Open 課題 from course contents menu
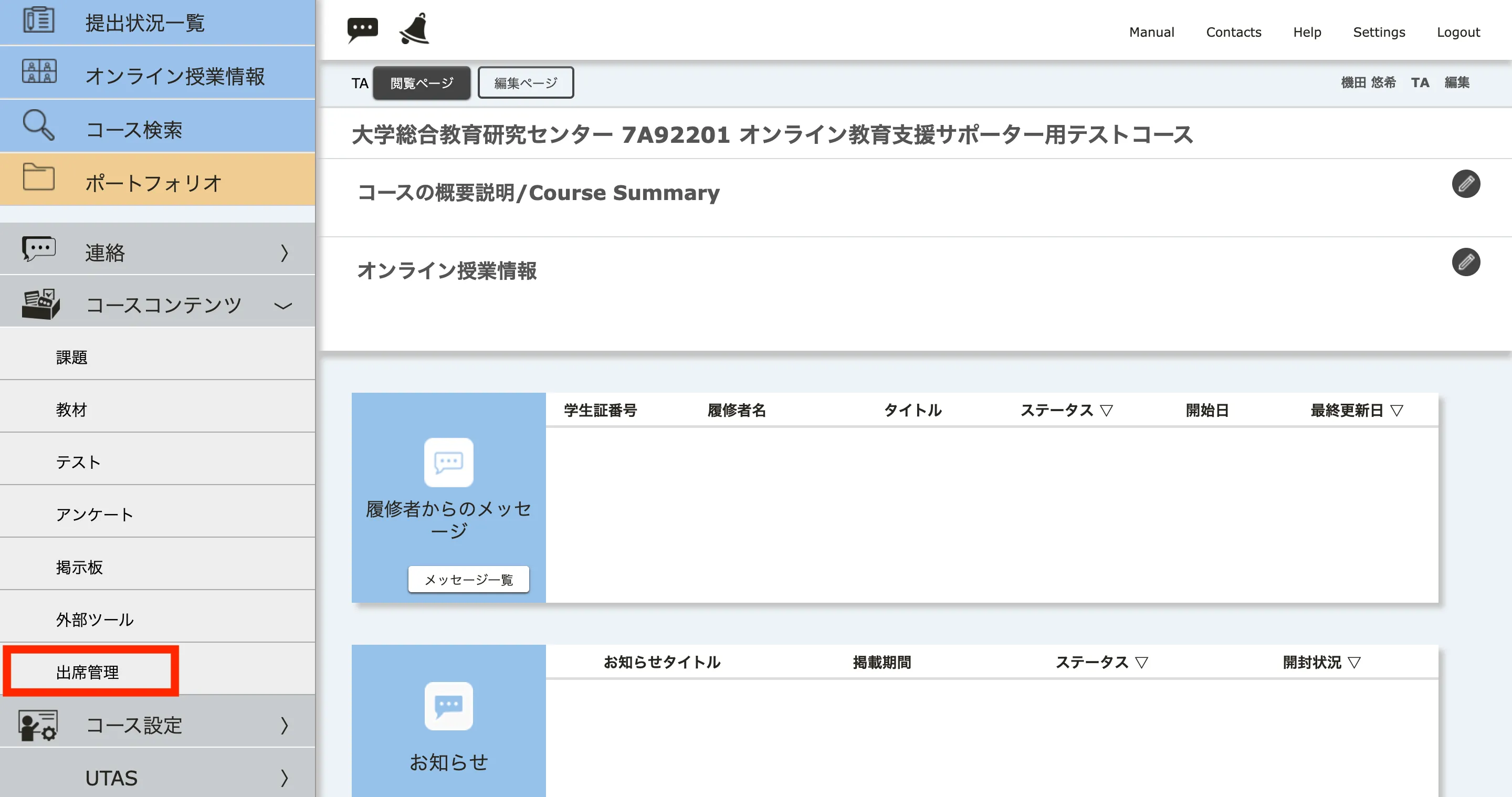Viewport: 1512px width, 797px height. coord(71,358)
